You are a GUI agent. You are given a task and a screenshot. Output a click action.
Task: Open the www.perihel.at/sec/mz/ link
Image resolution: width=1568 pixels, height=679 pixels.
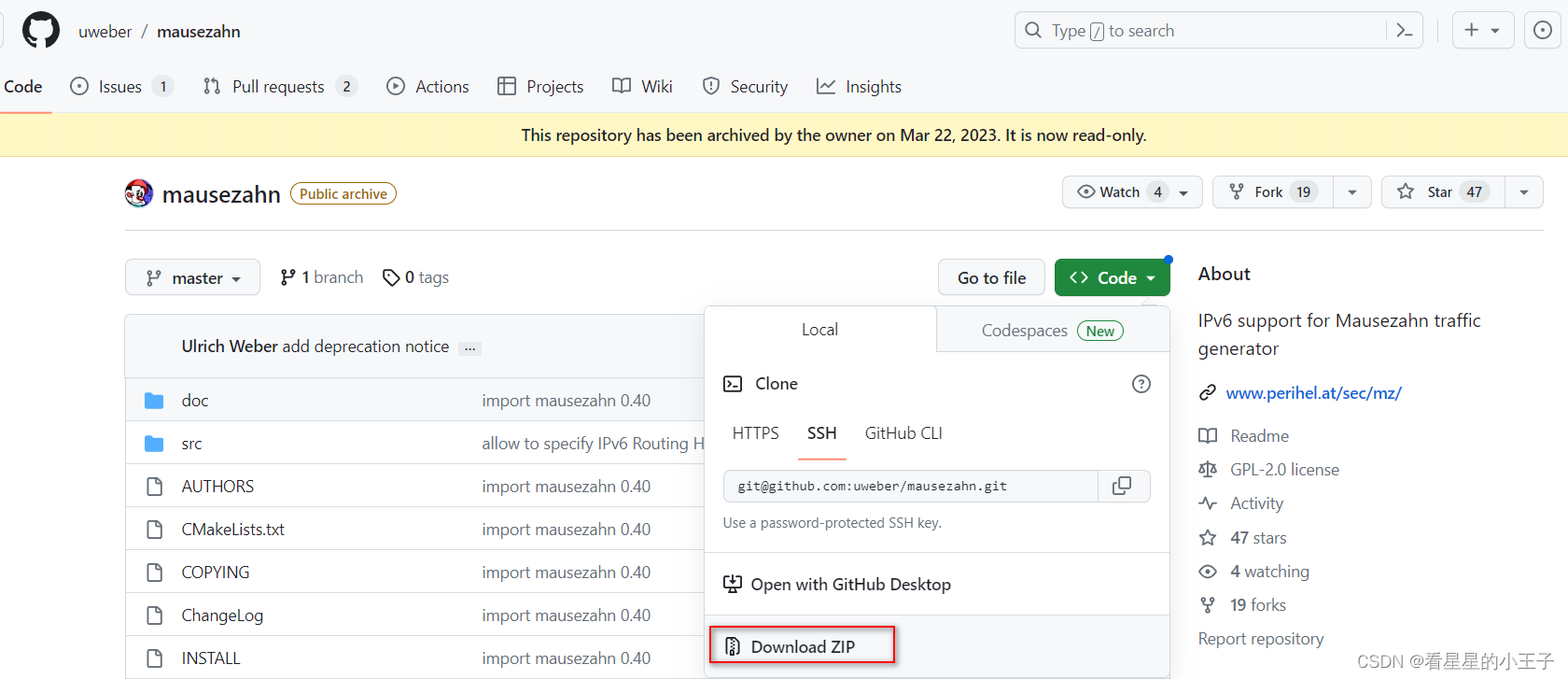[x=1313, y=393]
